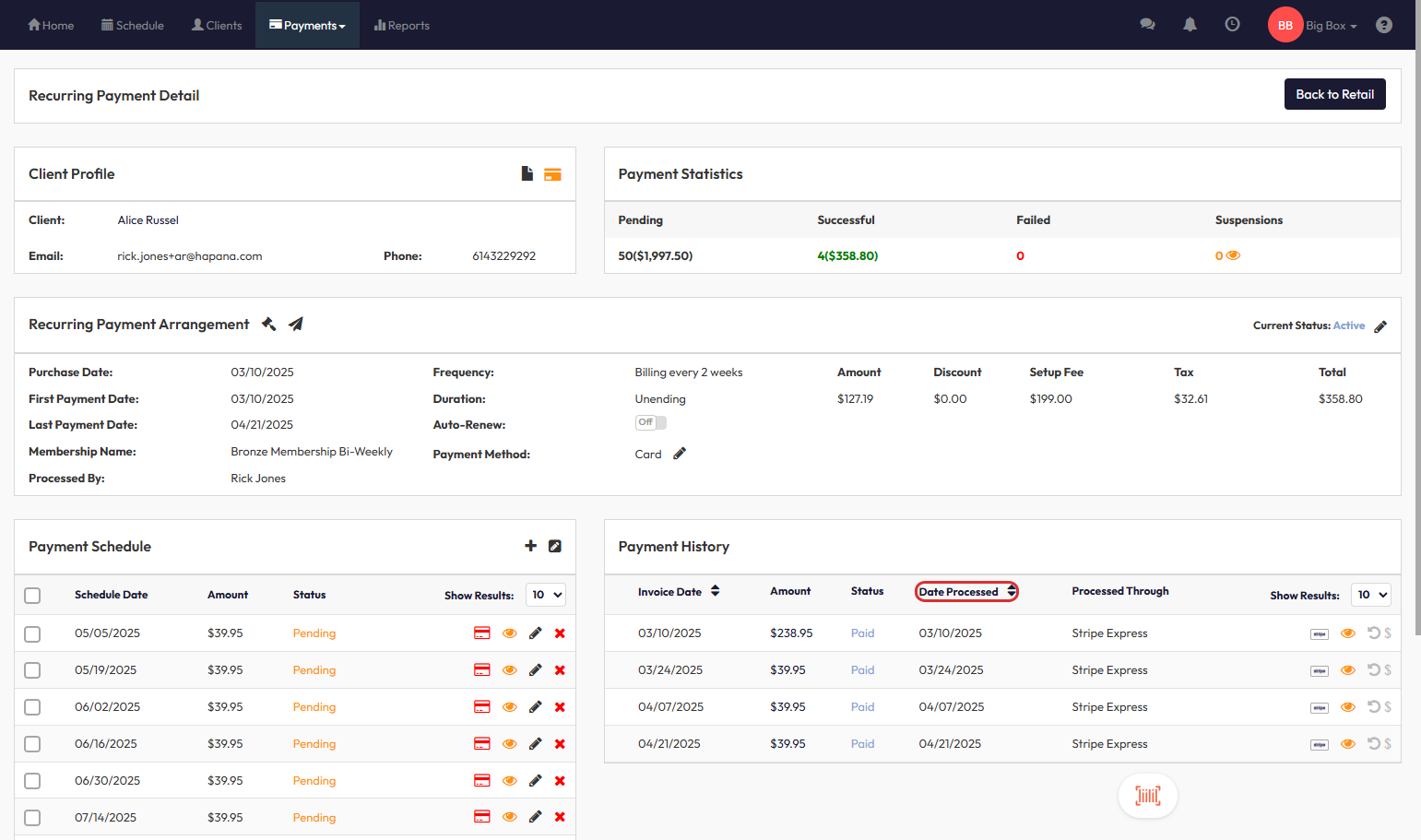The width and height of the screenshot is (1421, 840).
Task: Click the paper plane send icon
Action: tap(296, 324)
